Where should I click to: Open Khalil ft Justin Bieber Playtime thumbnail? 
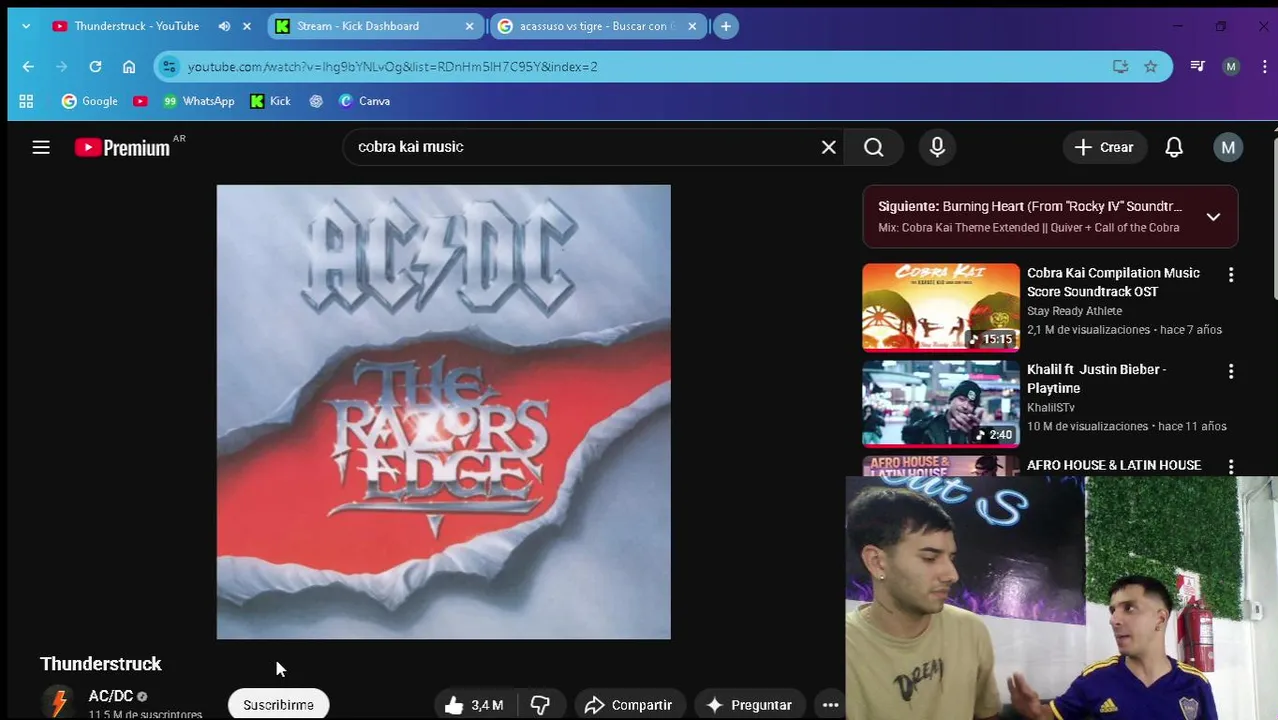tap(941, 403)
